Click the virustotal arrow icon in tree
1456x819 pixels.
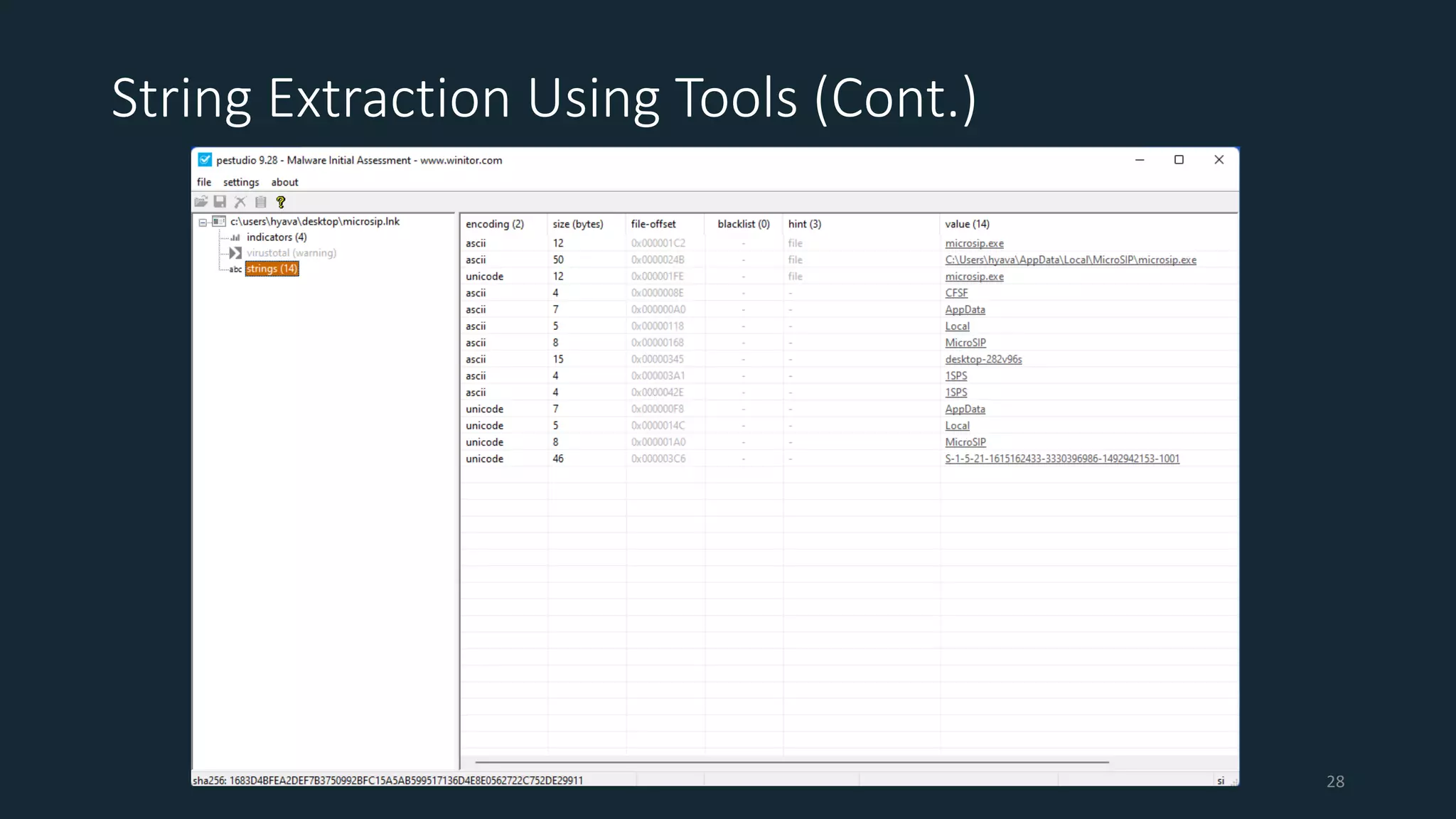(235, 253)
